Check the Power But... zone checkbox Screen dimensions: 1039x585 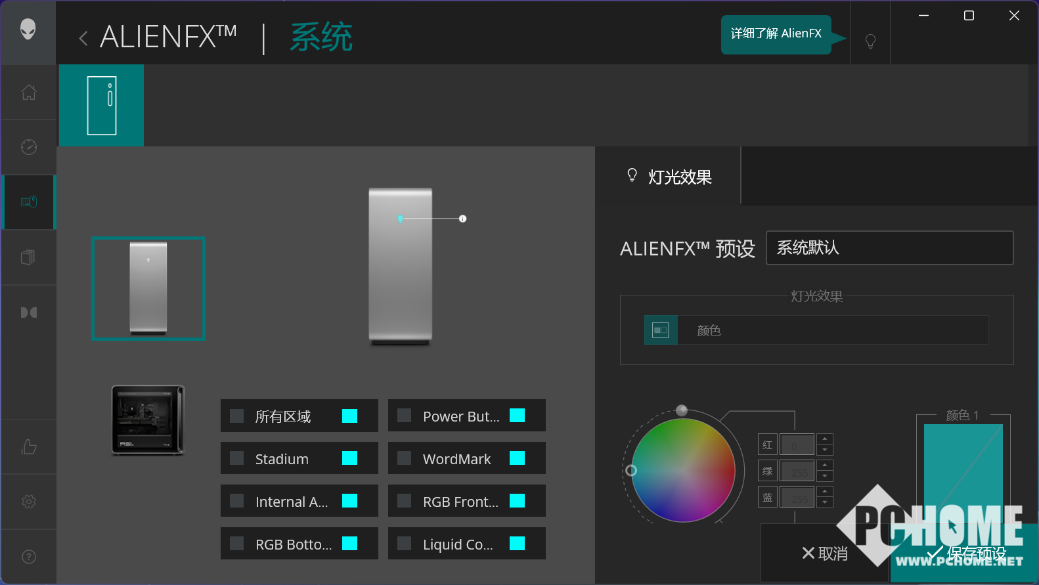tap(404, 416)
